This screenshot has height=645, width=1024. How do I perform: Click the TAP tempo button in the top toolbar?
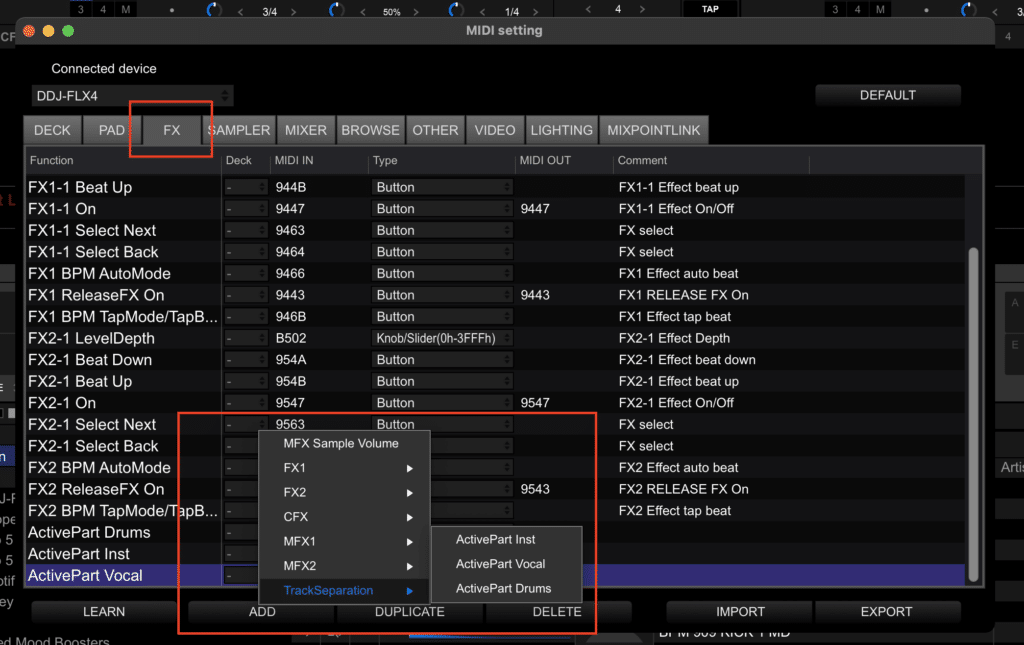709,8
